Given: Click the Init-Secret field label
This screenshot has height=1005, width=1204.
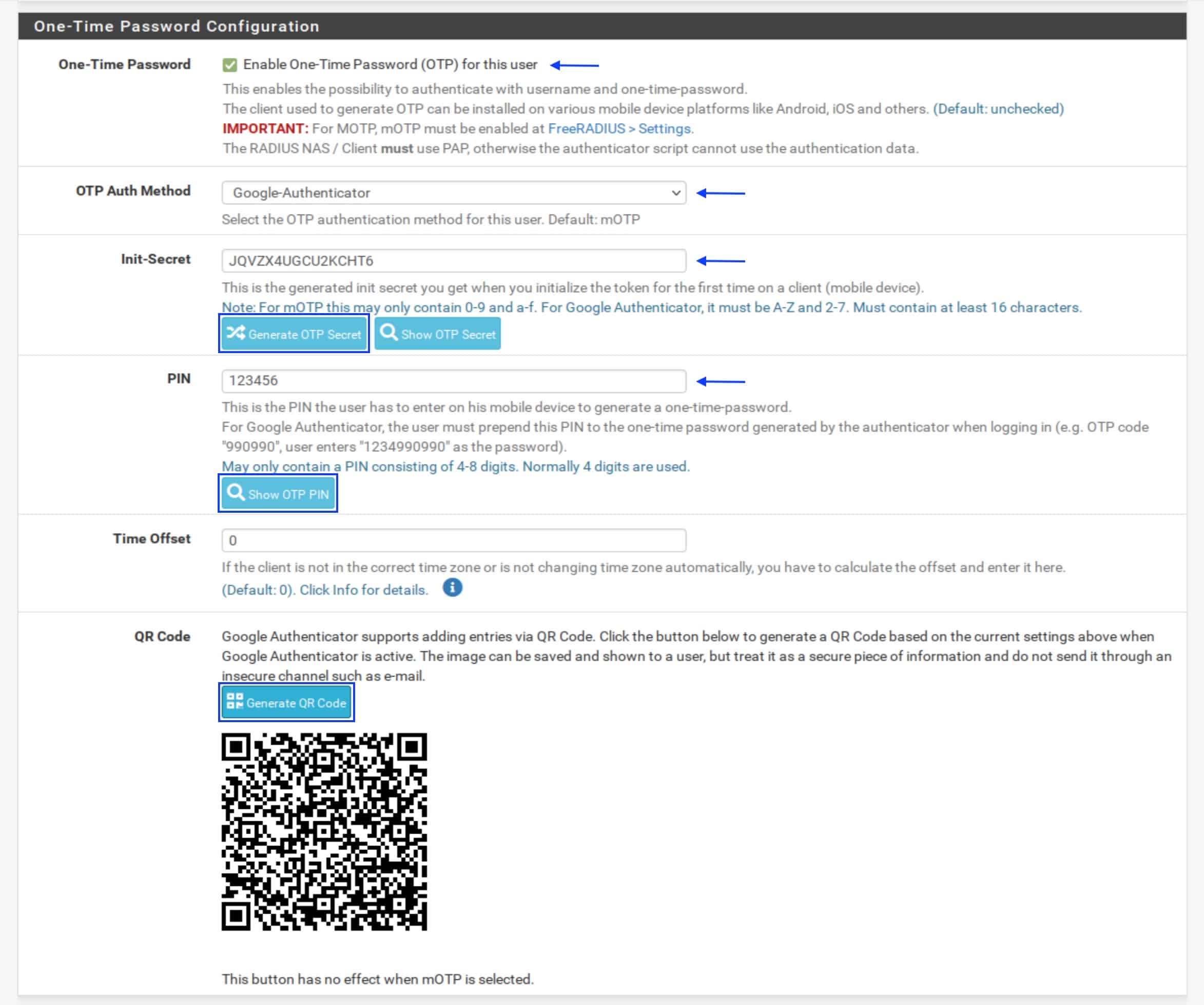Looking at the screenshot, I should coord(156,259).
